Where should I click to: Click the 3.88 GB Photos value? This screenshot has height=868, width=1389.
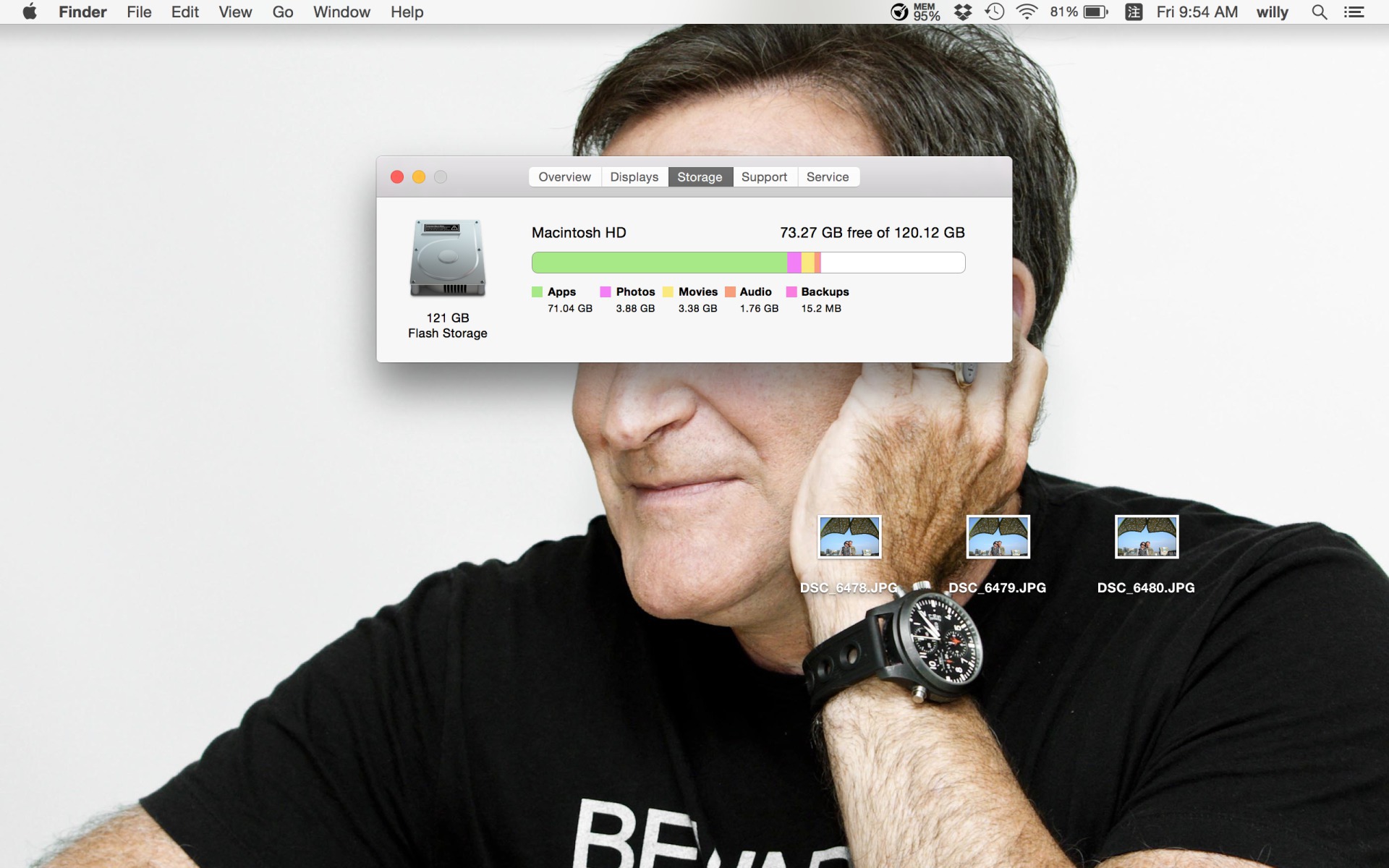click(x=635, y=309)
